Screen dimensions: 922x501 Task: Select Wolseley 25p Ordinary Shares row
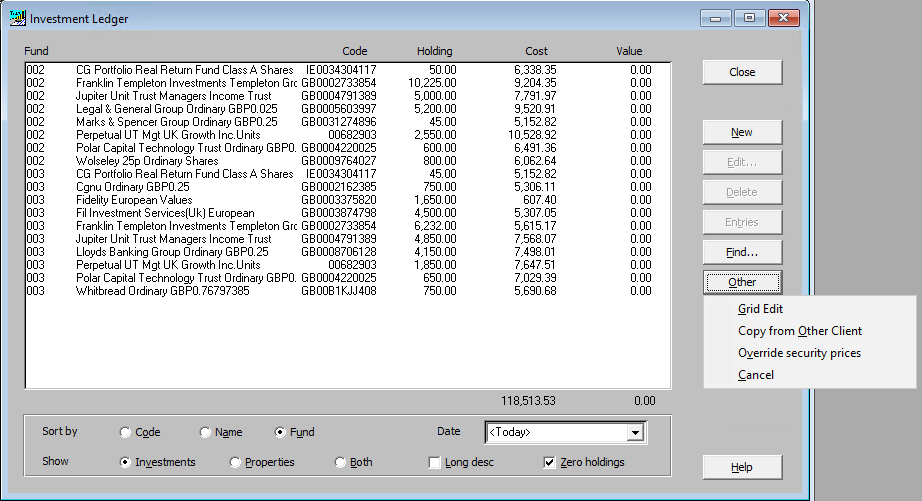click(x=347, y=161)
